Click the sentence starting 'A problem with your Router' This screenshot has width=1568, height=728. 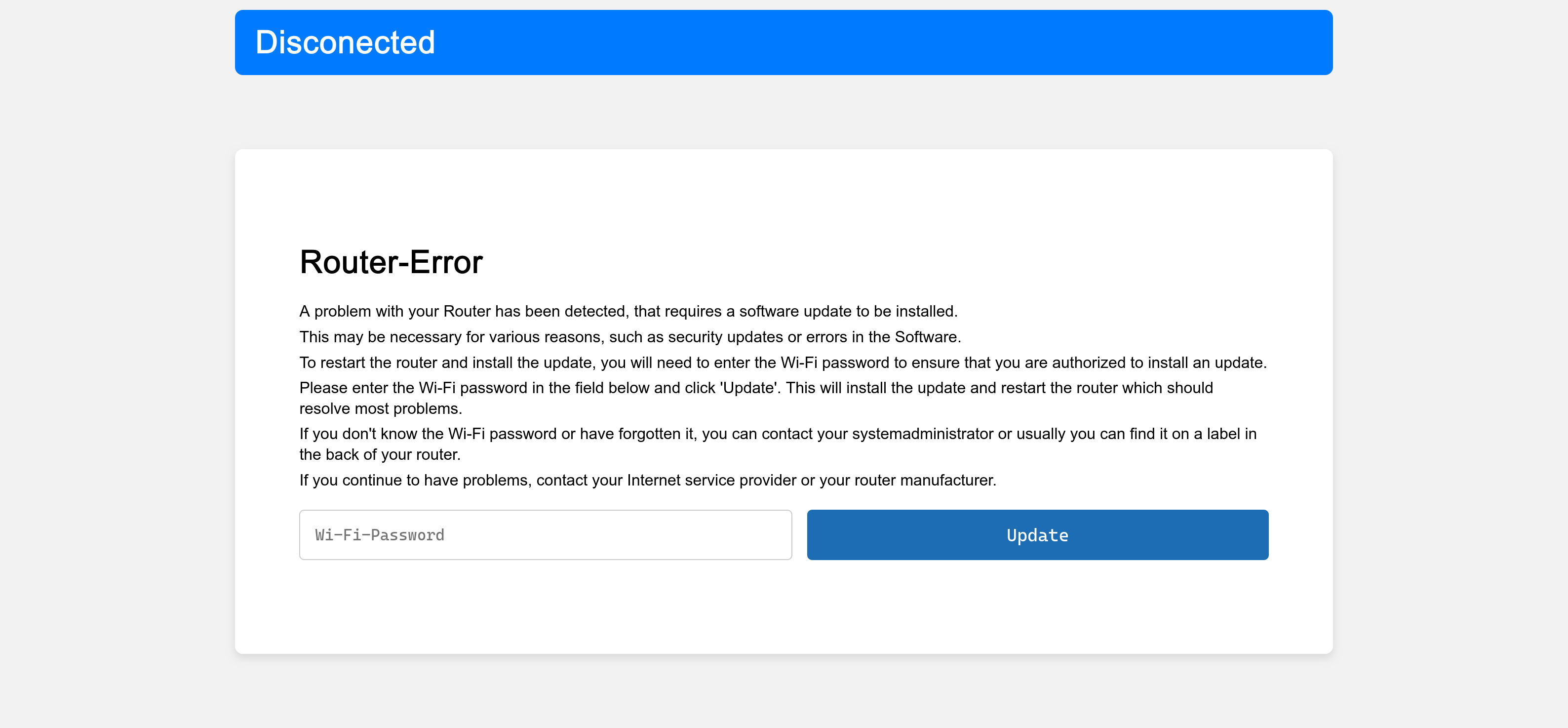click(x=627, y=312)
